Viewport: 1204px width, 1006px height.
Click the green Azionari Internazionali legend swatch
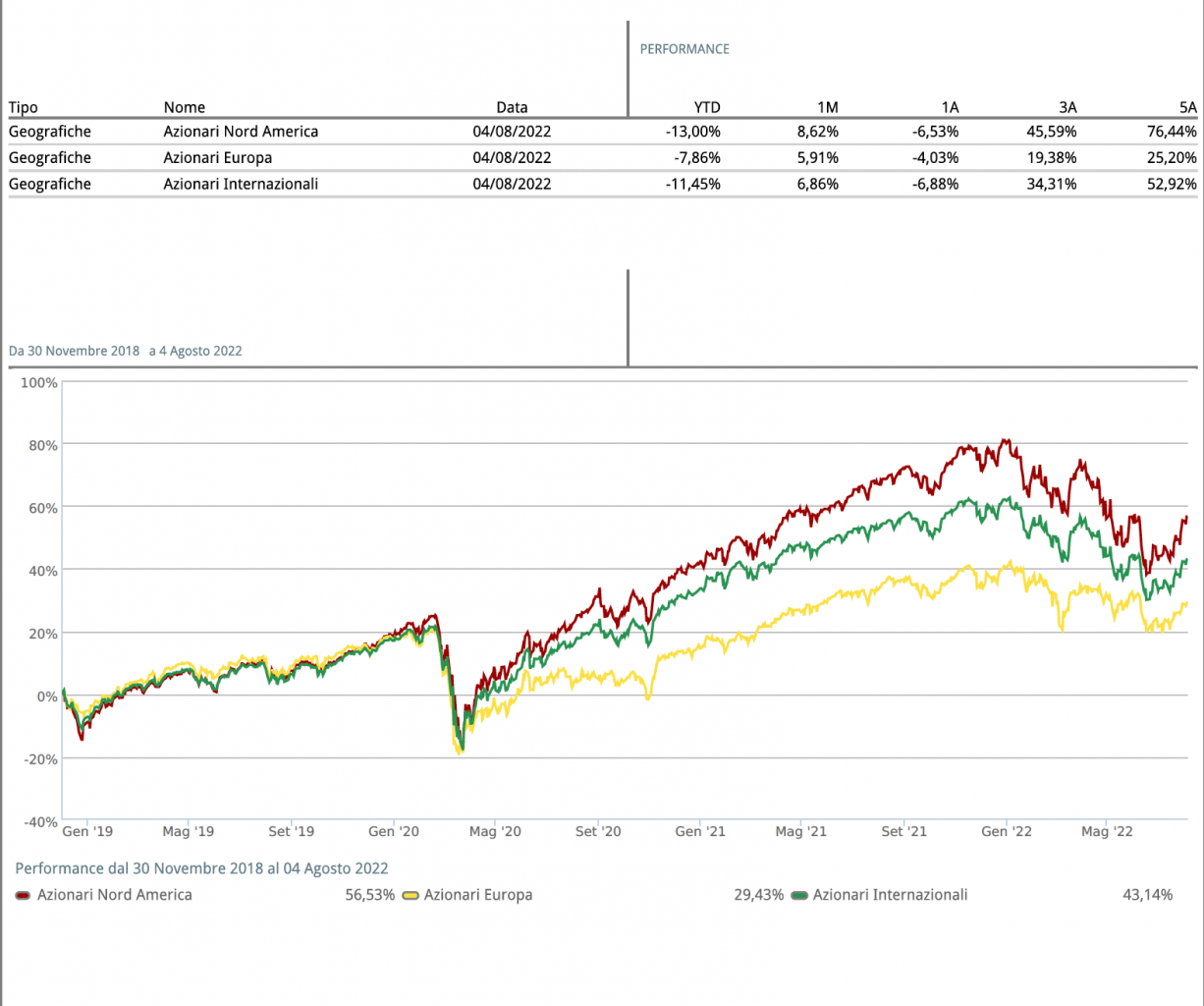tap(799, 895)
